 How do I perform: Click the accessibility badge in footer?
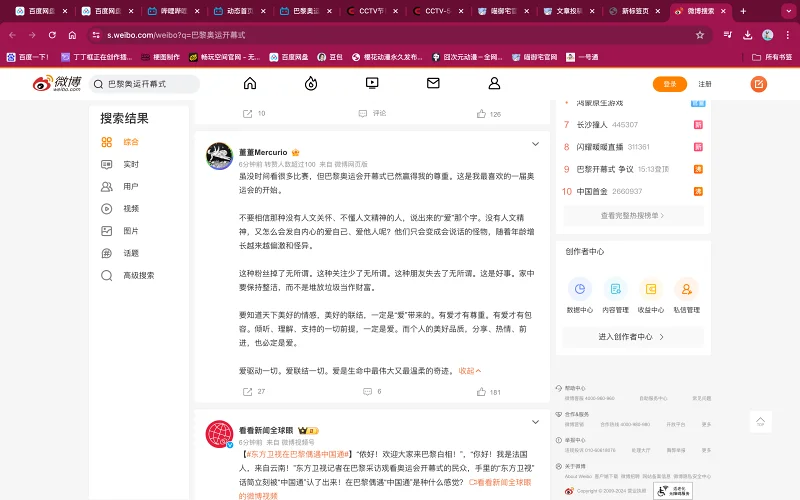click(x=673, y=491)
